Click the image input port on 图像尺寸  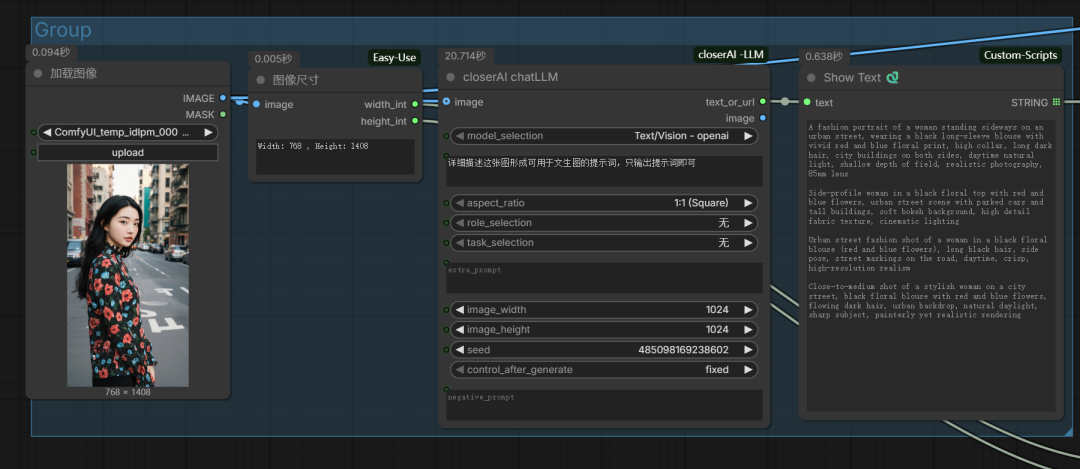pyautogui.click(x=256, y=105)
